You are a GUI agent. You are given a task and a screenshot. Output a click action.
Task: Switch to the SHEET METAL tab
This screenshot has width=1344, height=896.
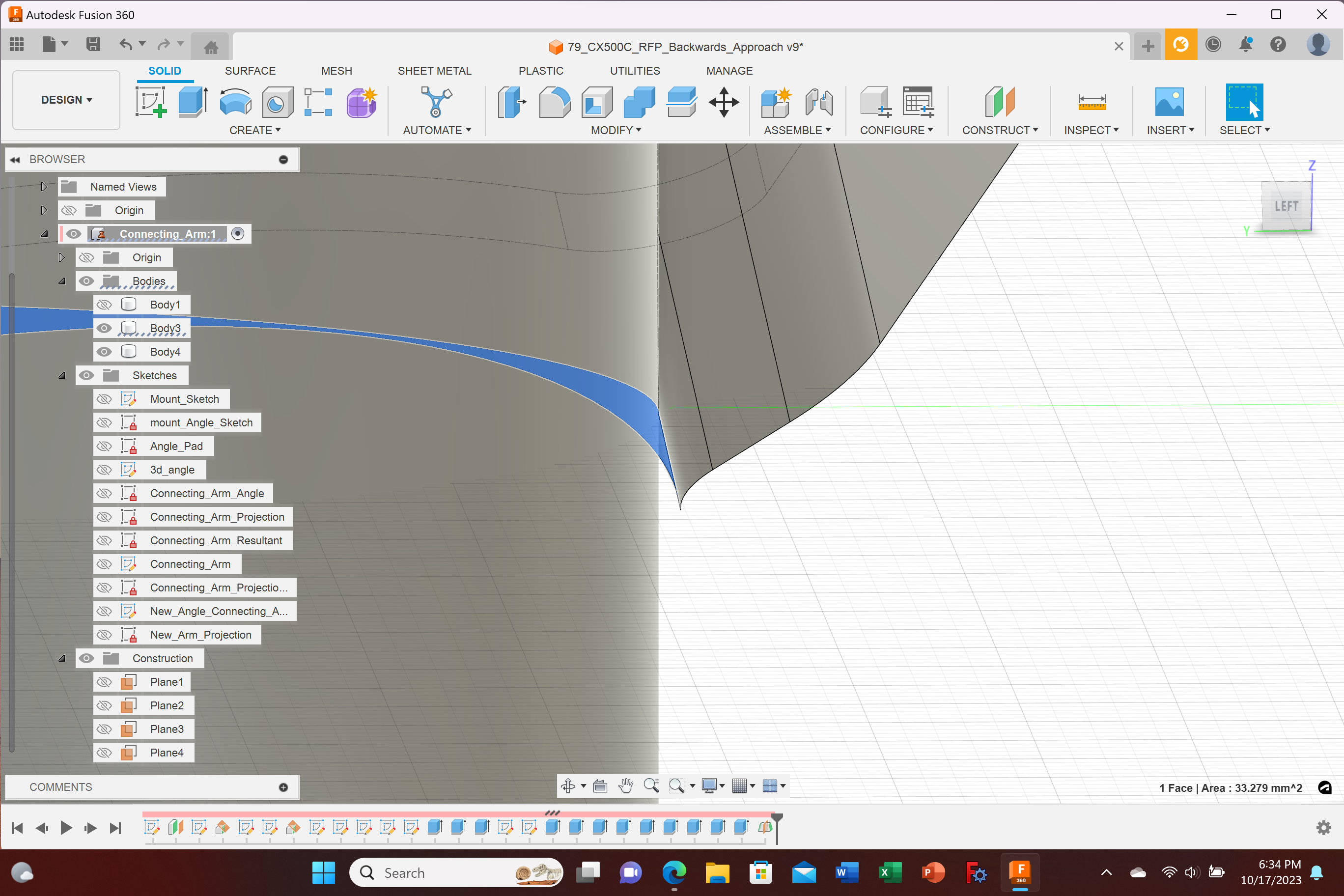click(x=435, y=70)
